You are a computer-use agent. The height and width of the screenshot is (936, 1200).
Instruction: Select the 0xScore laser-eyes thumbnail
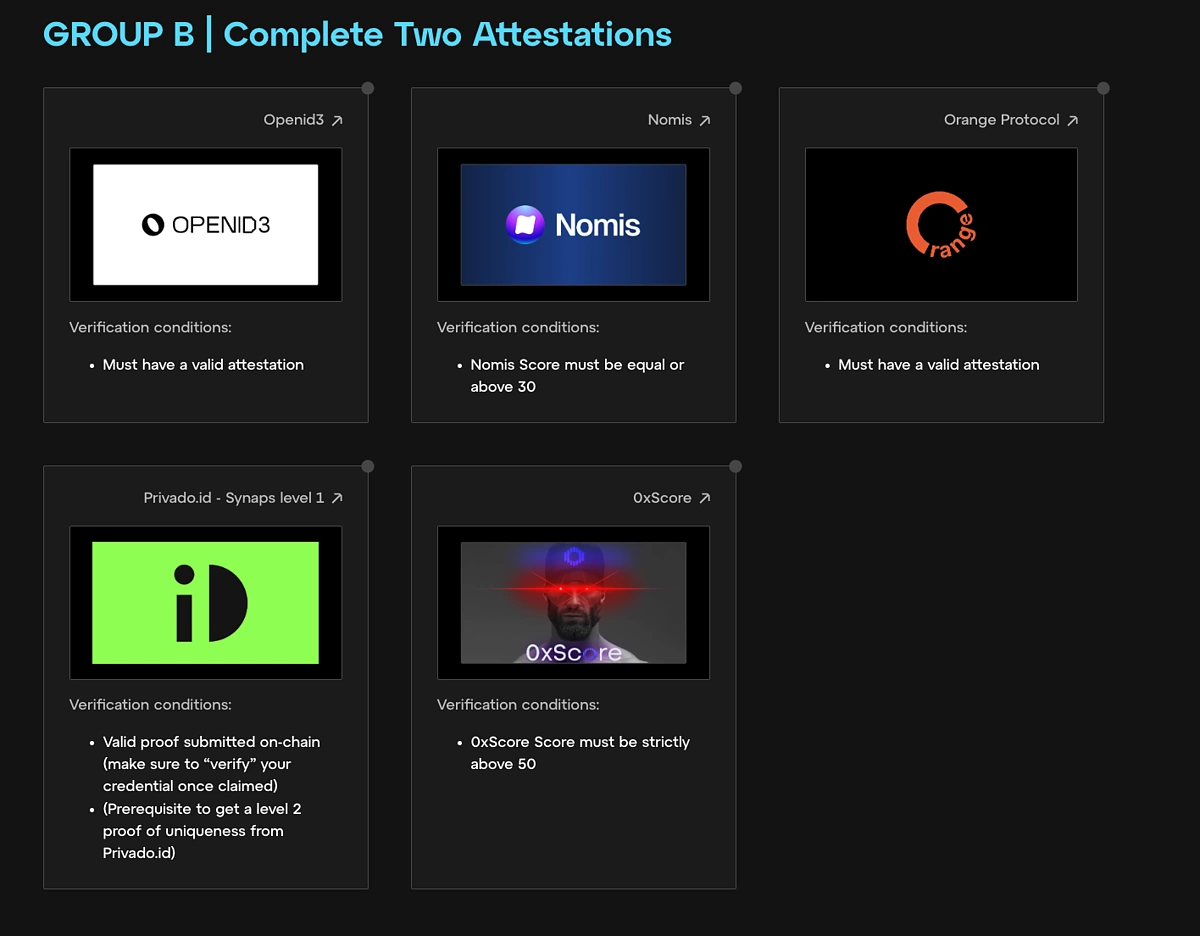574,603
